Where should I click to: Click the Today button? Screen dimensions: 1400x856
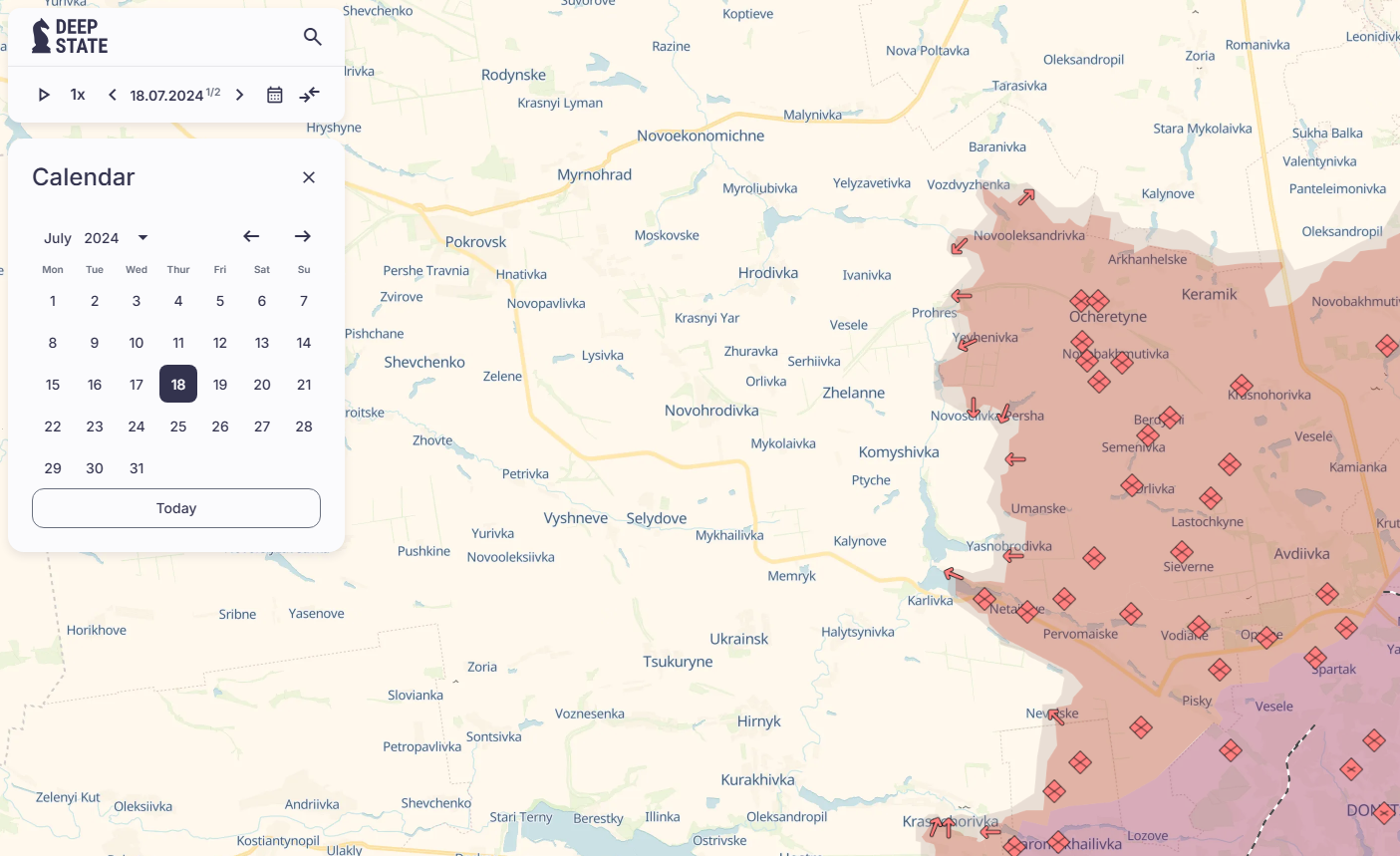tap(176, 508)
